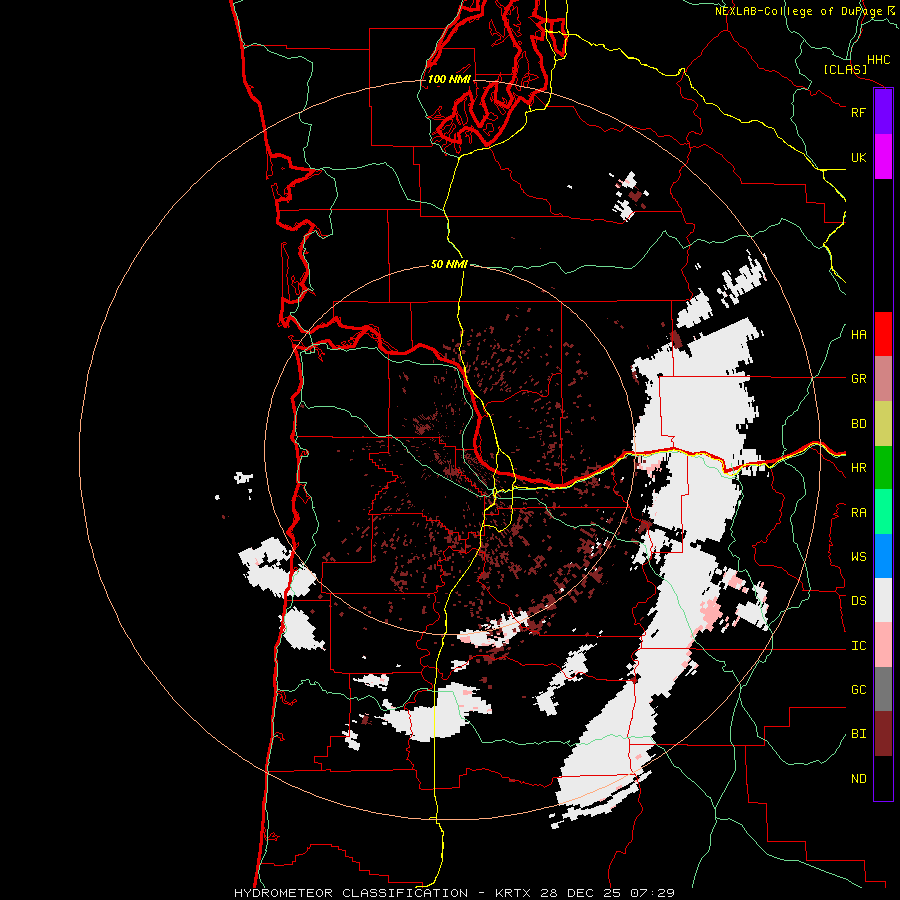The image size is (900, 900).
Task: Click the 'WS' legend label
Action: click(858, 557)
